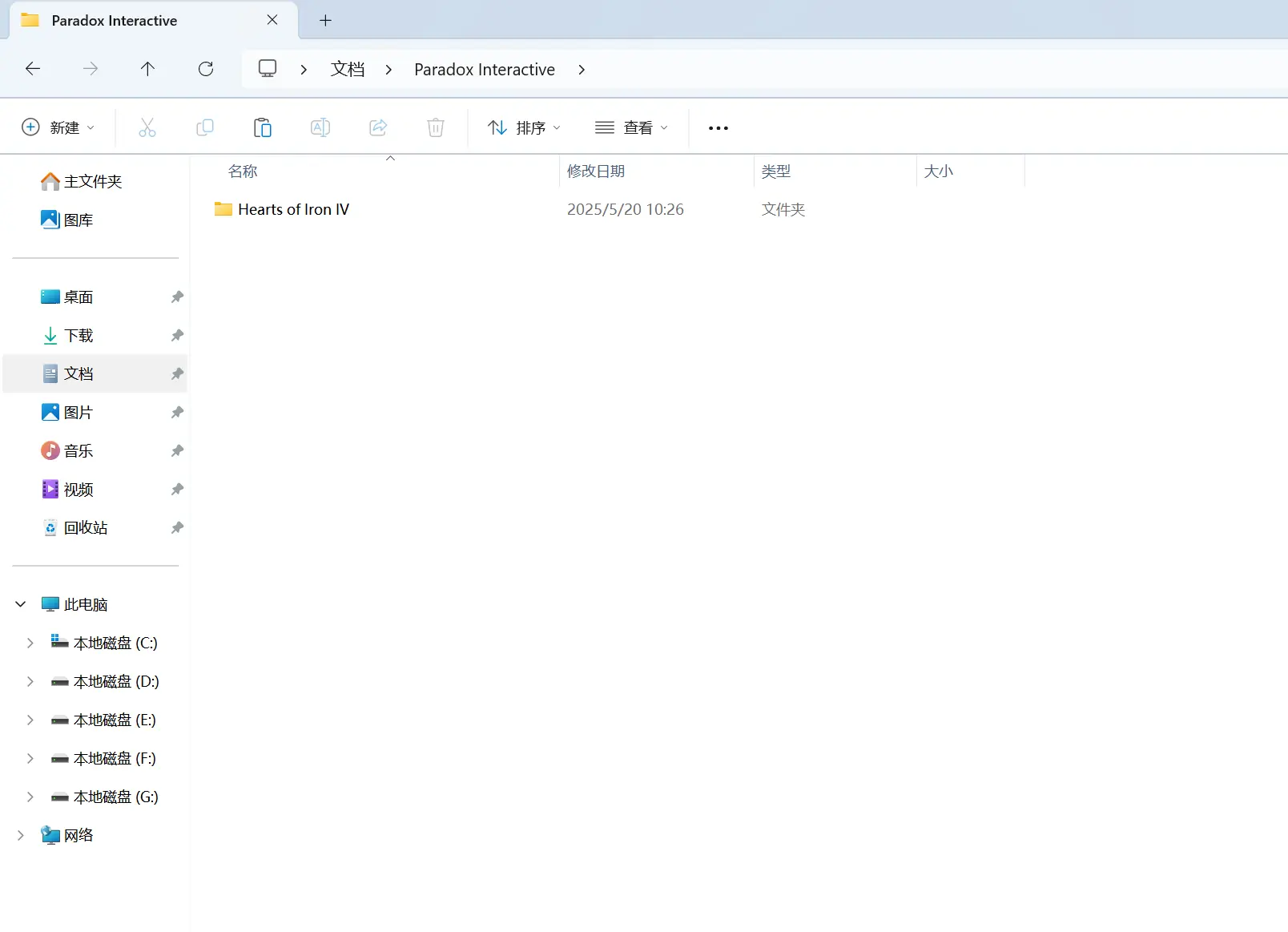Click the Cut scissors icon
Image resolution: width=1288 pixels, height=932 pixels.
147,127
